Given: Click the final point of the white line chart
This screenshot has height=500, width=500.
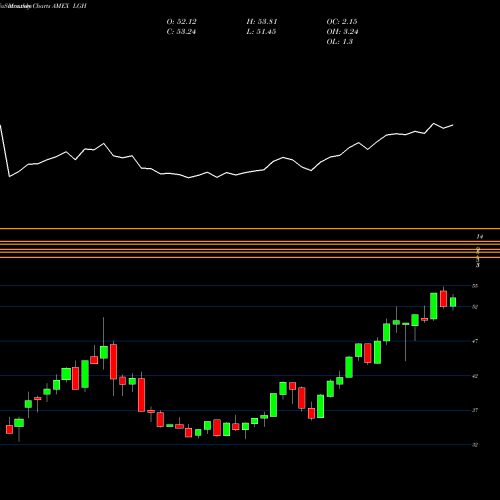Looking at the screenshot, I should click(453, 125).
